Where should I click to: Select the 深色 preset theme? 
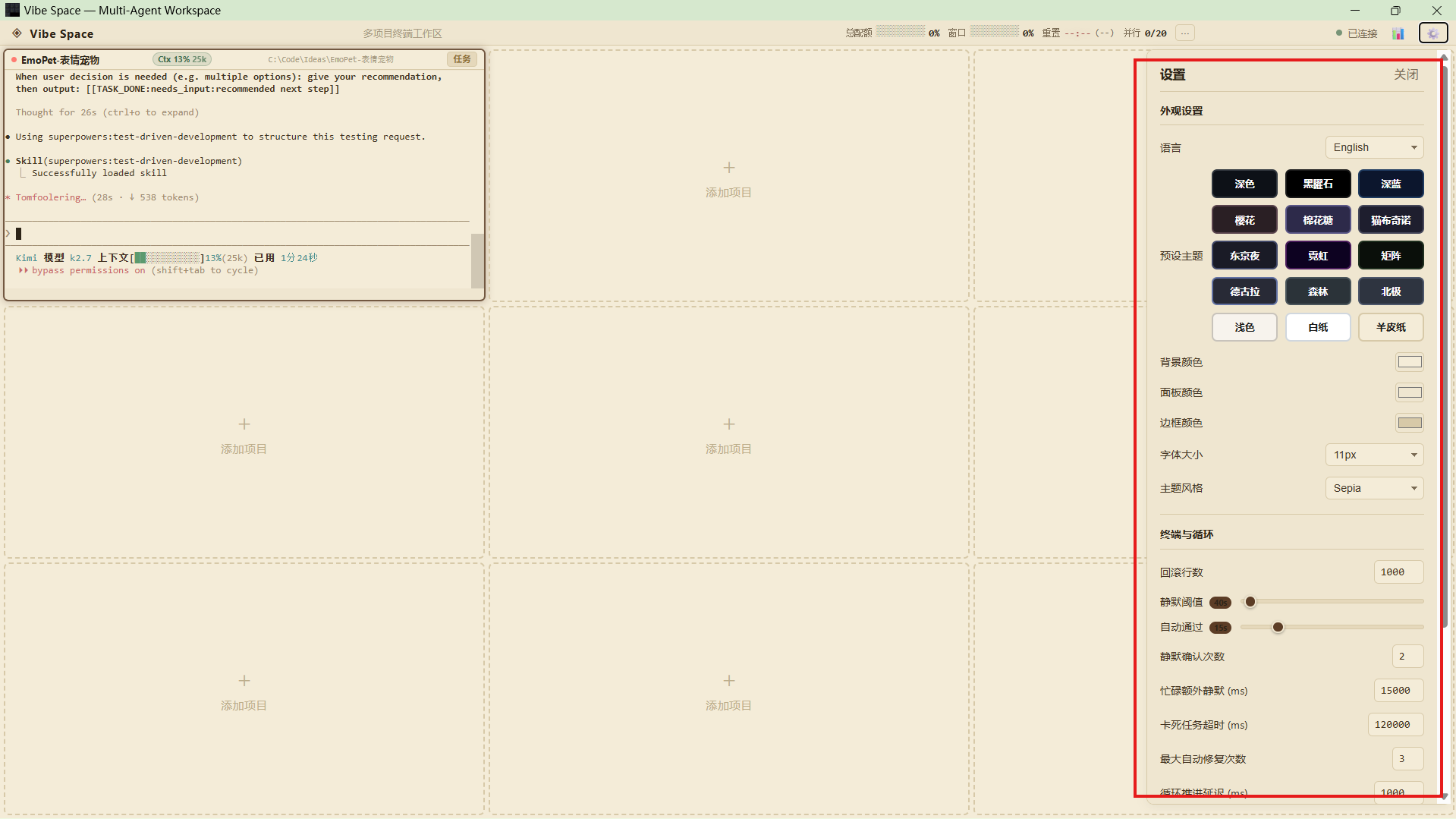[x=1244, y=184]
